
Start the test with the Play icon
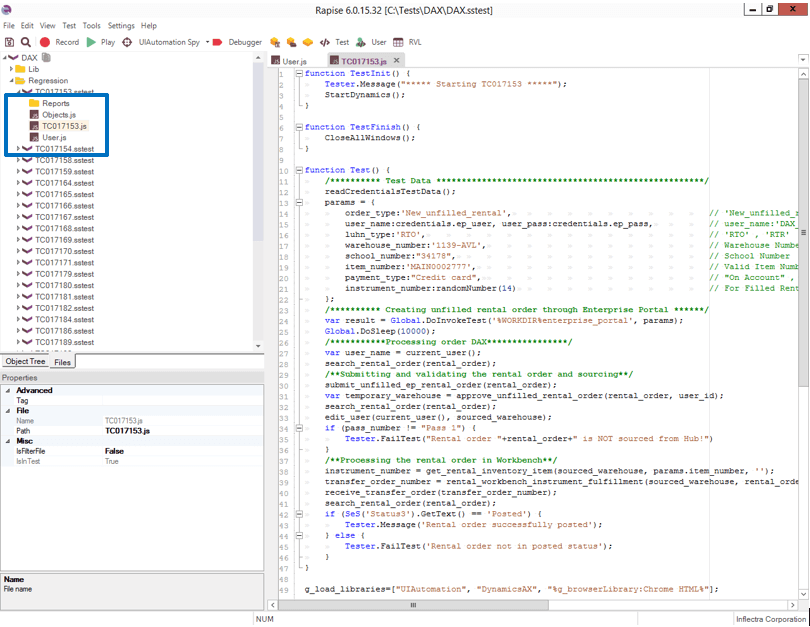91,42
